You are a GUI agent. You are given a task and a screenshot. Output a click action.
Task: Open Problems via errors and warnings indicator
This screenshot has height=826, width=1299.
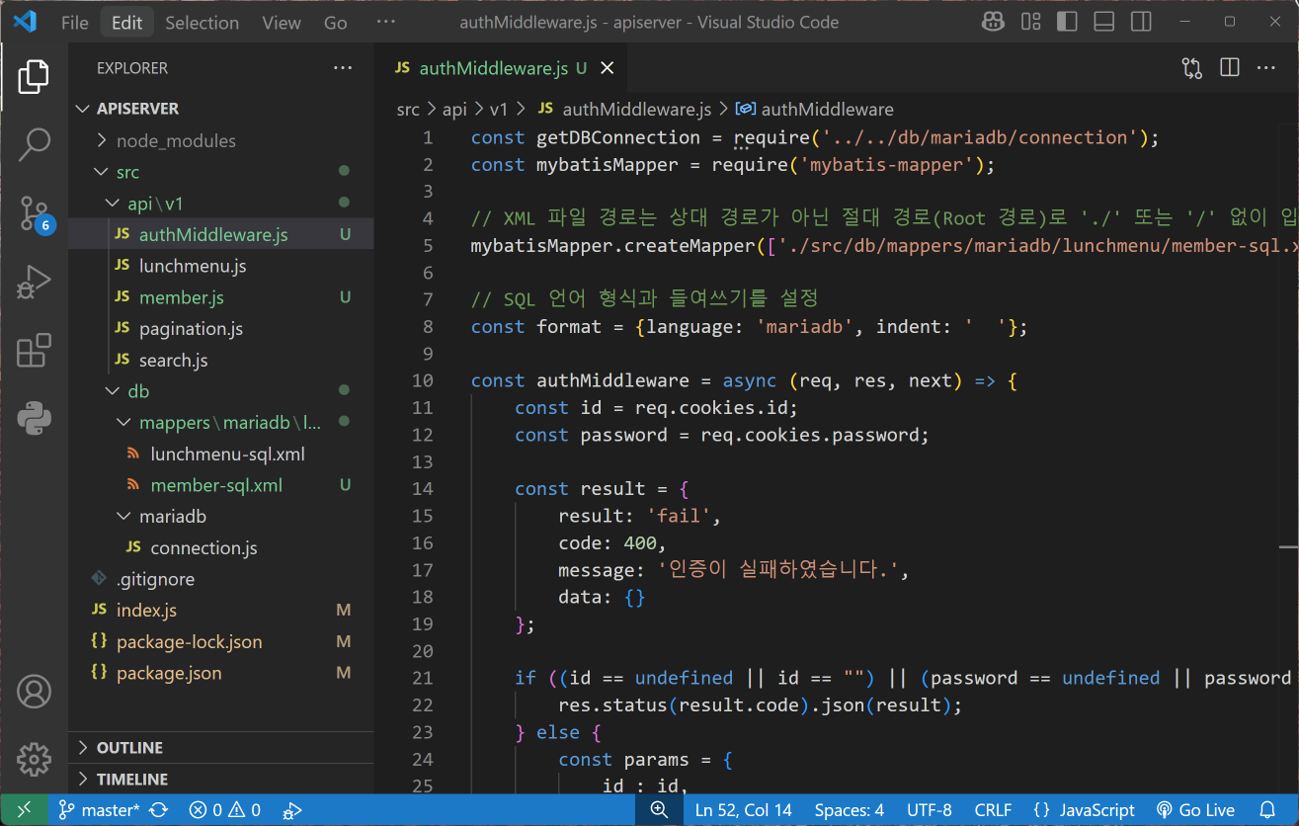coord(225,810)
